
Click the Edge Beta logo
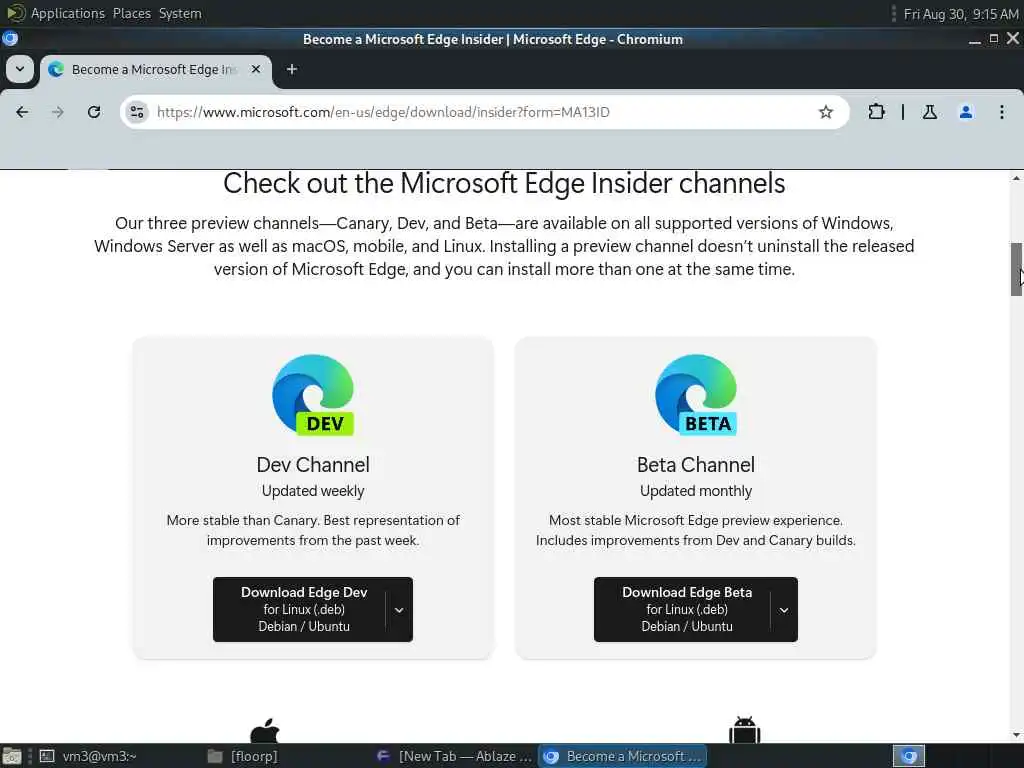pos(696,395)
